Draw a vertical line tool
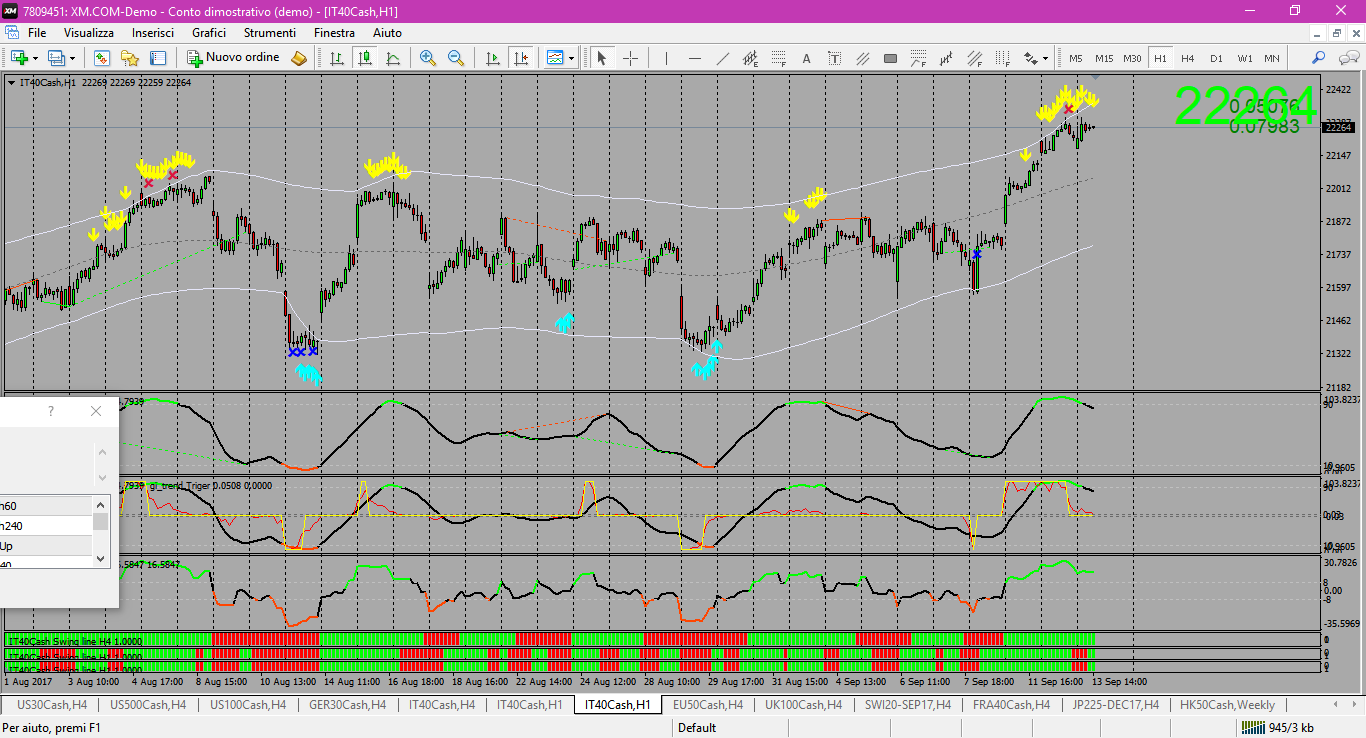The width and height of the screenshot is (1366, 738). pyautogui.click(x=666, y=58)
